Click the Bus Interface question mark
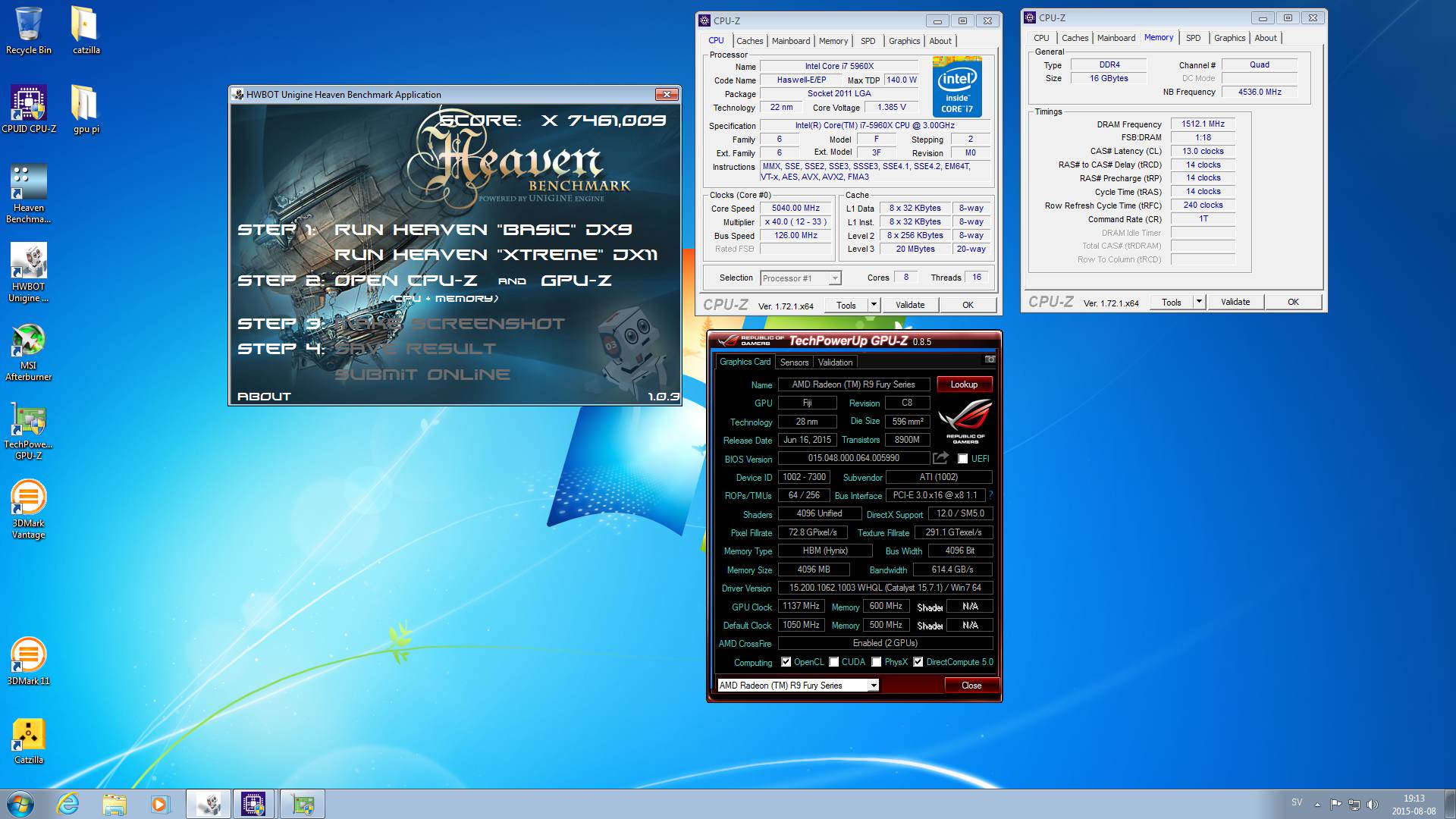1456x819 pixels. click(990, 495)
